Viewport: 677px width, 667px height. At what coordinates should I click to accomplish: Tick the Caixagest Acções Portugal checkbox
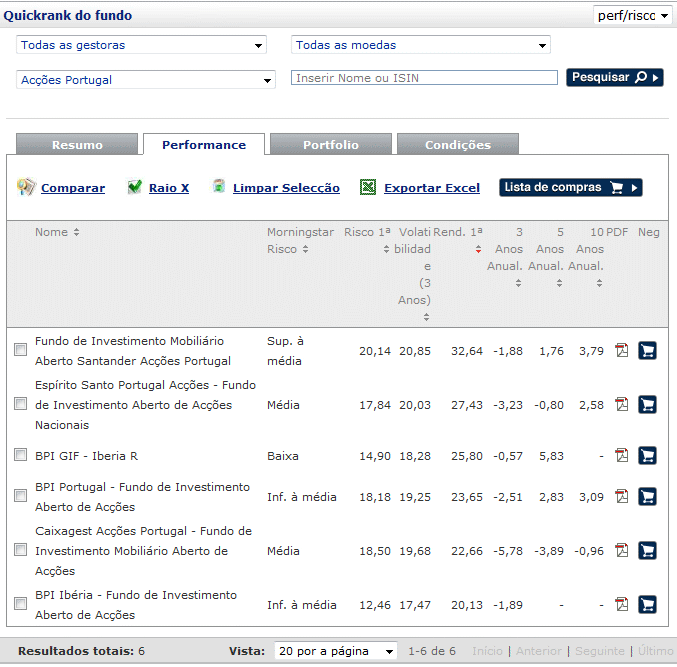[20, 550]
